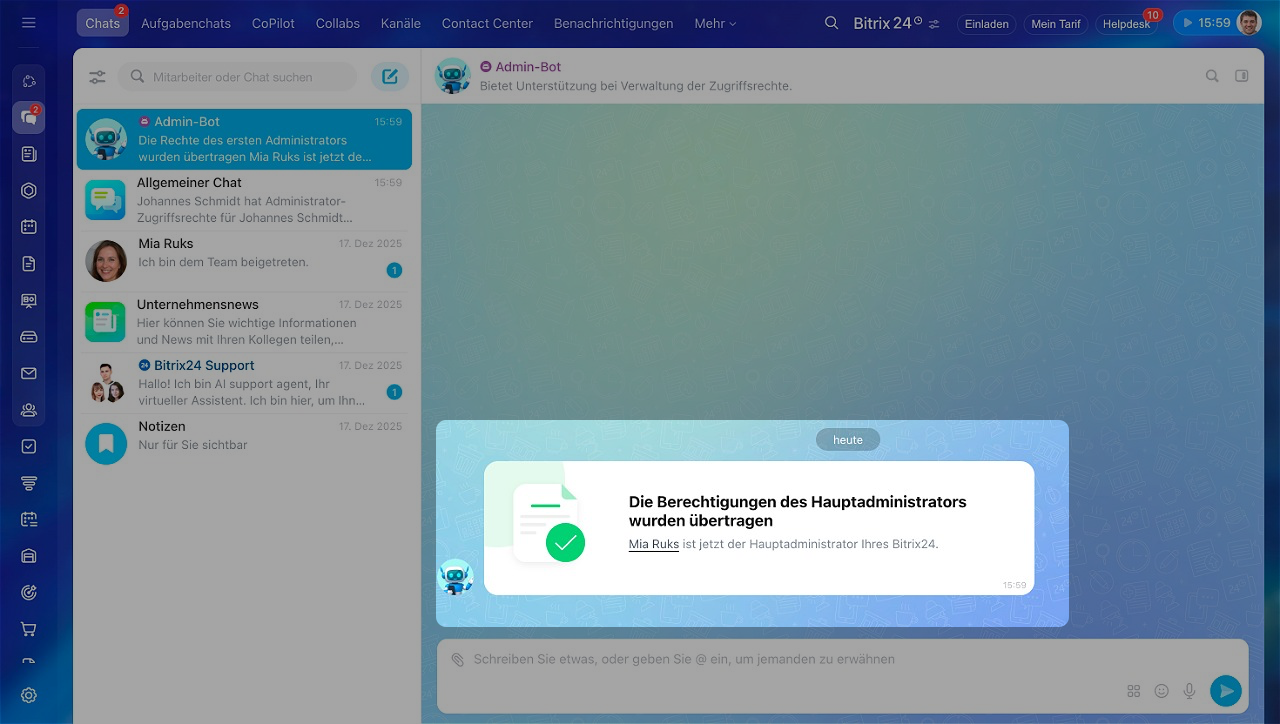The image size is (1280, 724).
Task: Open the Contact Center tab
Action: [x=487, y=23]
